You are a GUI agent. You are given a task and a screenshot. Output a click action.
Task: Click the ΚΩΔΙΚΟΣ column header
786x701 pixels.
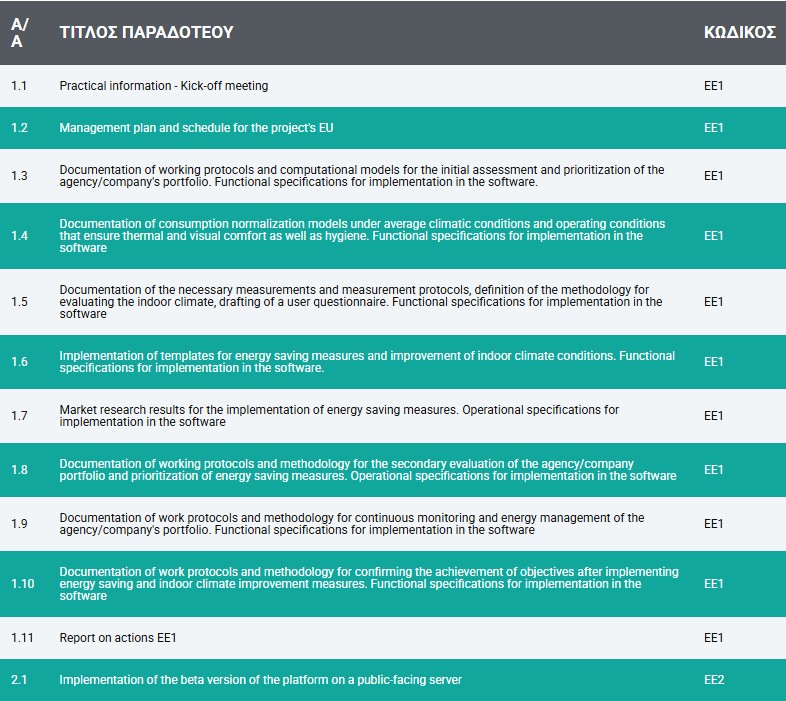pyautogui.click(x=739, y=32)
